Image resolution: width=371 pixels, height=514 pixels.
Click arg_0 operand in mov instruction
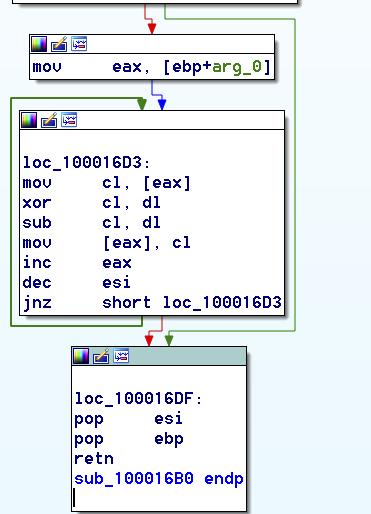point(237,67)
